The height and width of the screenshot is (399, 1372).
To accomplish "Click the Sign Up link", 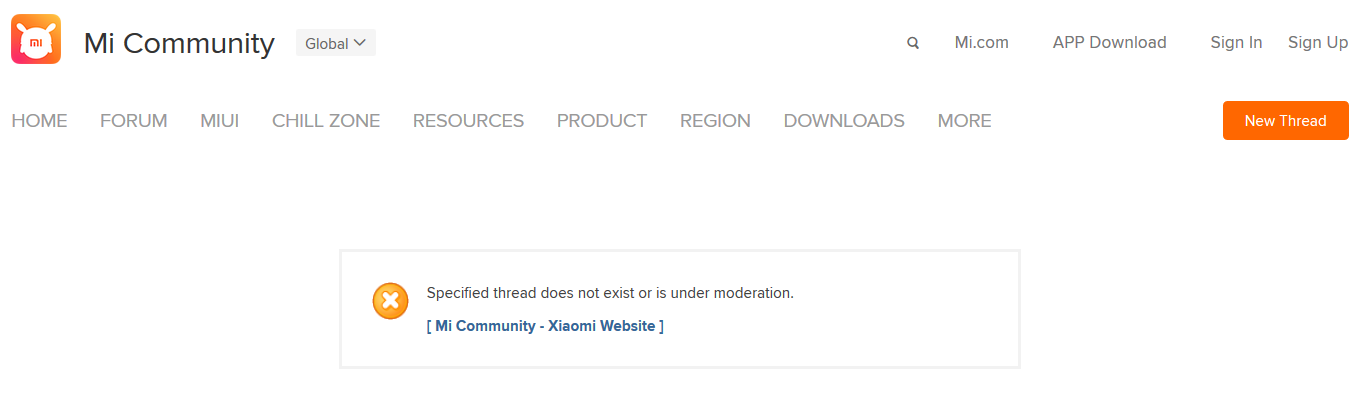I will tap(1318, 43).
